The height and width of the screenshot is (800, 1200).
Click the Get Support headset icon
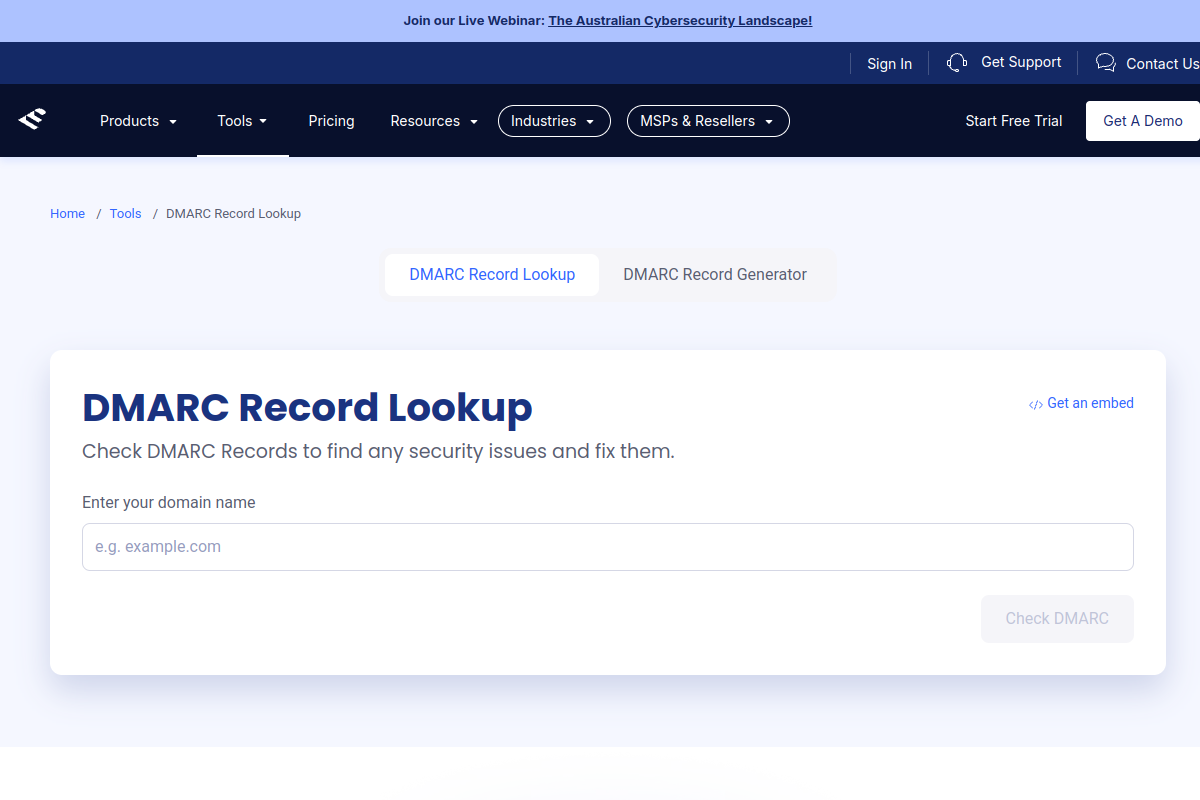pyautogui.click(x=957, y=62)
